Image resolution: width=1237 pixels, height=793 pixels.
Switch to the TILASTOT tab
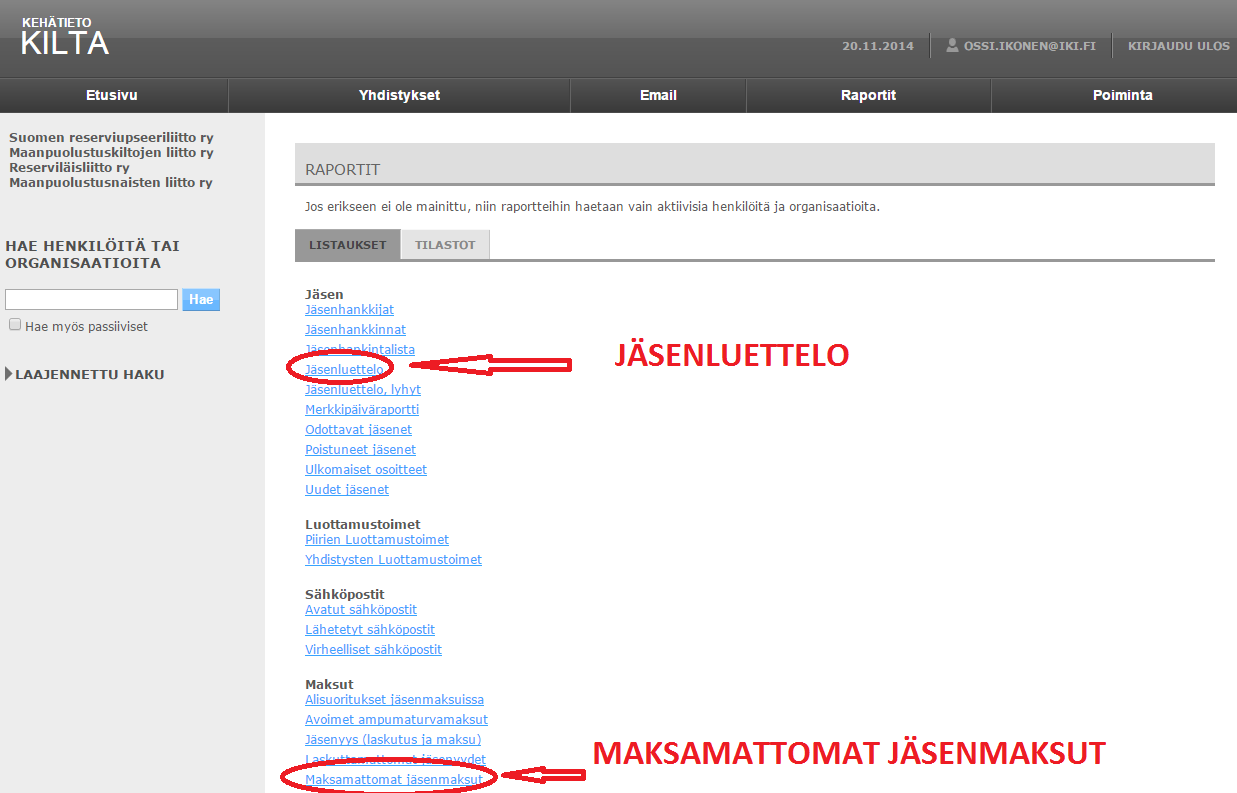445,245
